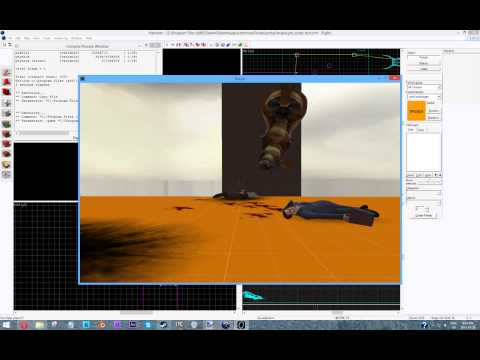Open File Explorer folder on the taskbar
480x360 pixels.
click(39, 325)
